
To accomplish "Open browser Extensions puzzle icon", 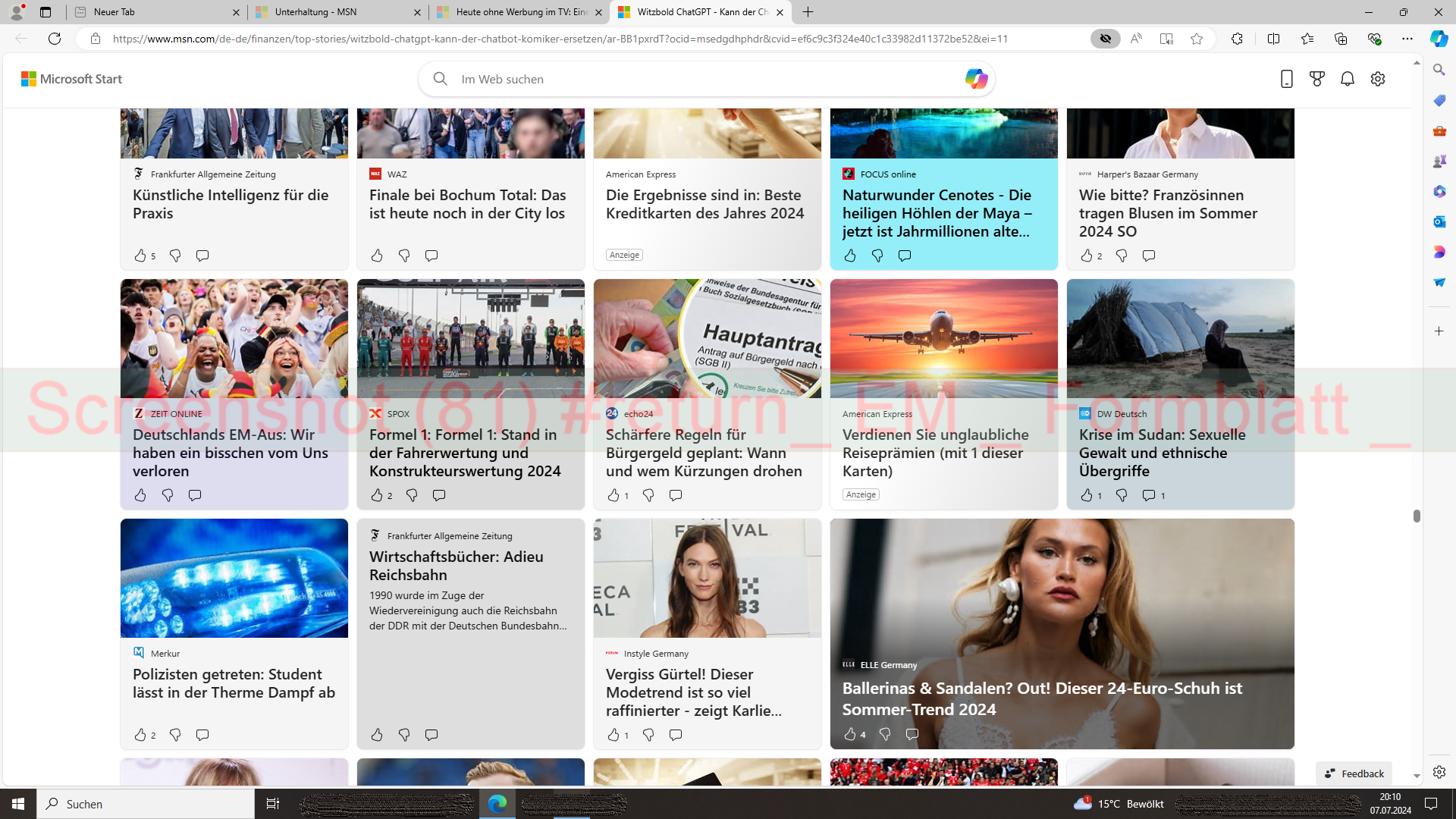I will [x=1237, y=39].
